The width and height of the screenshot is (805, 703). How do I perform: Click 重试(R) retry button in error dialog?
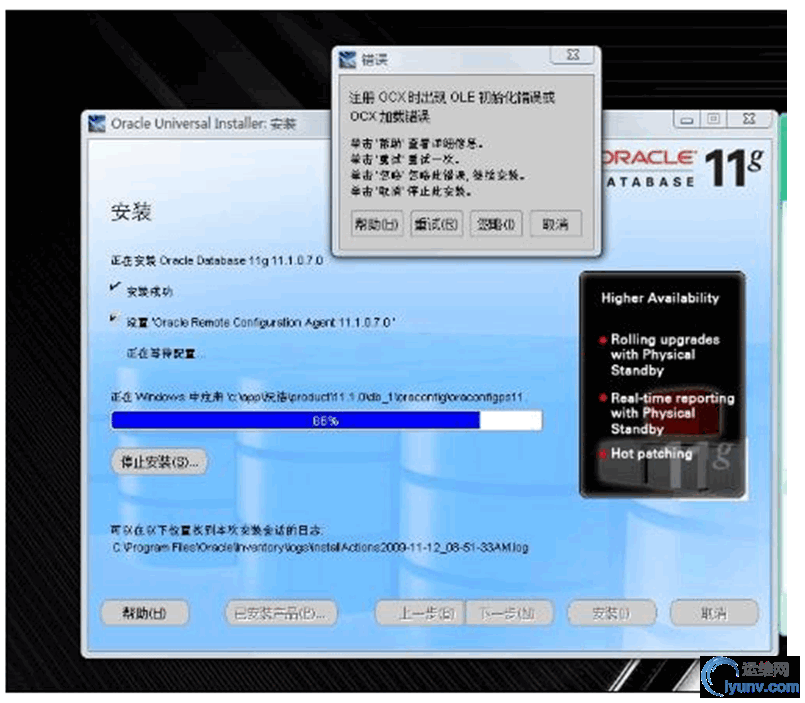436,224
